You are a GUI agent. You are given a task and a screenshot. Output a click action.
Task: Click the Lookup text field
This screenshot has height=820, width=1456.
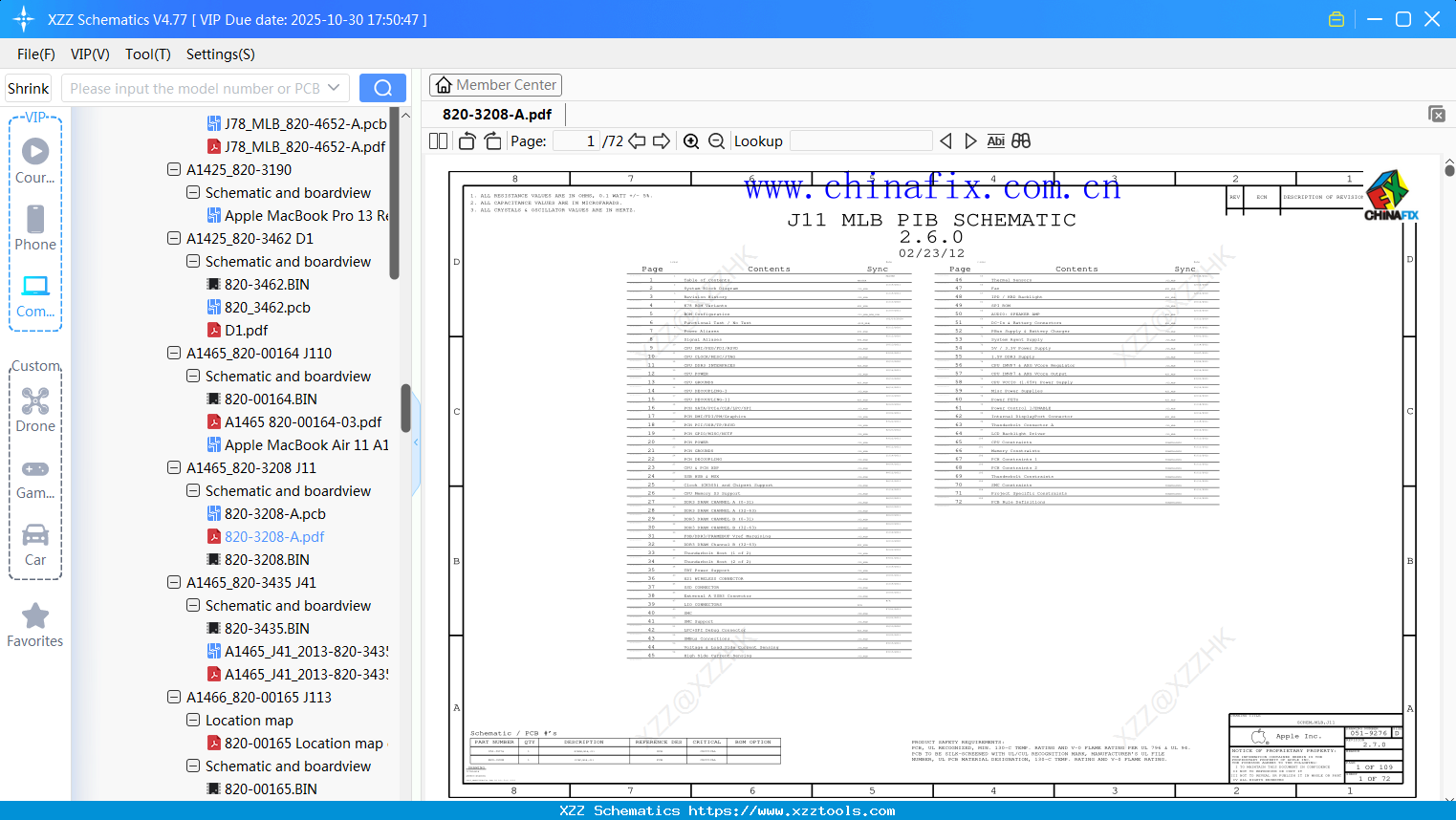point(861,141)
